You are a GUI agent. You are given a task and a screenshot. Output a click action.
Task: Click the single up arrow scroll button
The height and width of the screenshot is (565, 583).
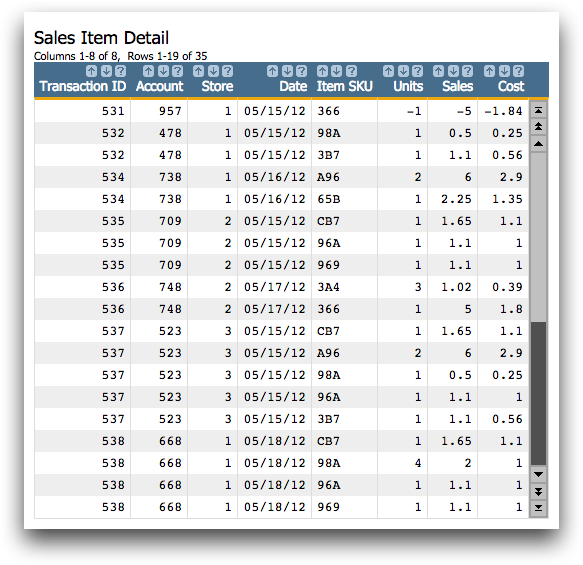click(538, 143)
